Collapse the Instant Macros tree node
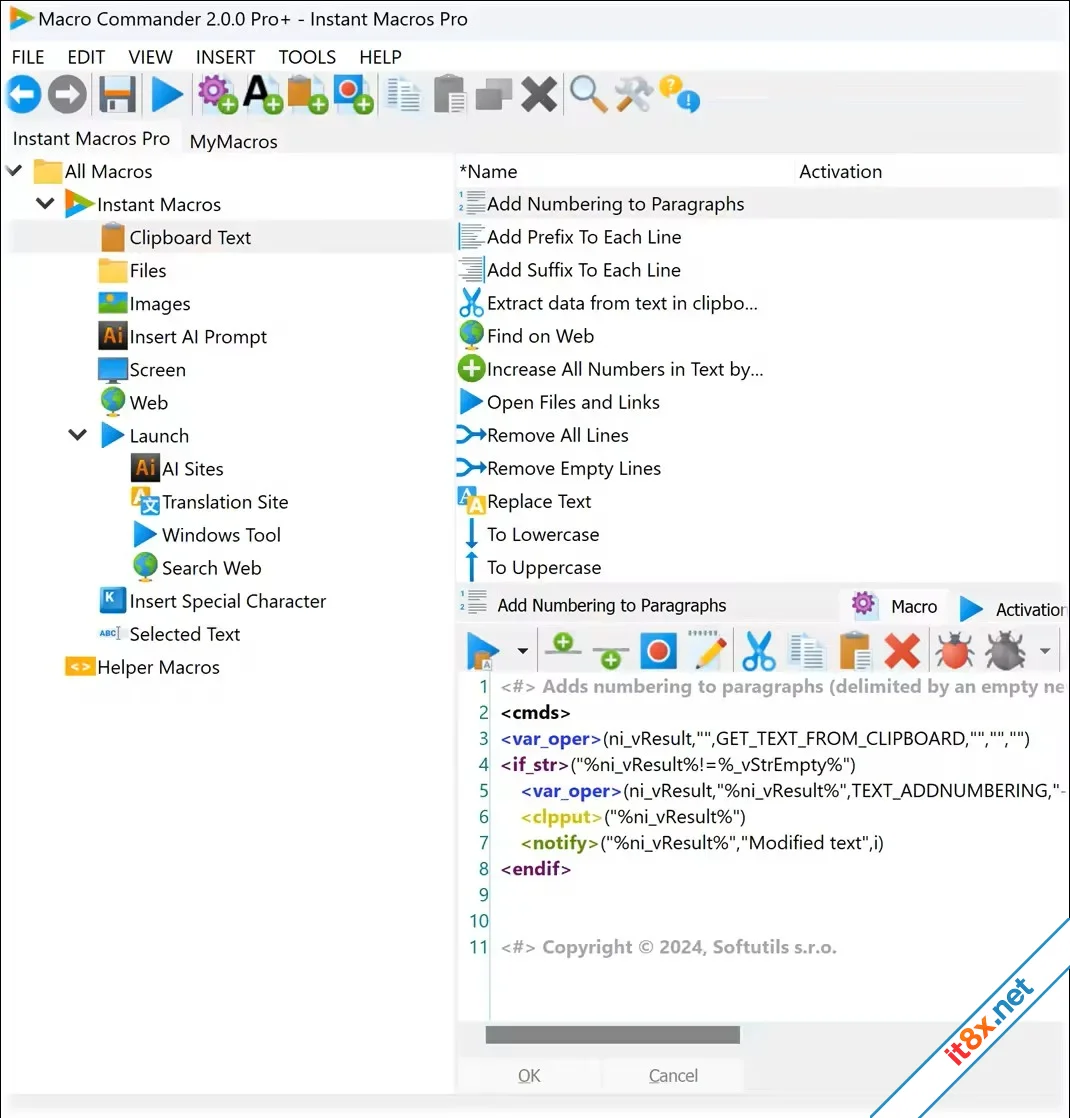 [45, 204]
